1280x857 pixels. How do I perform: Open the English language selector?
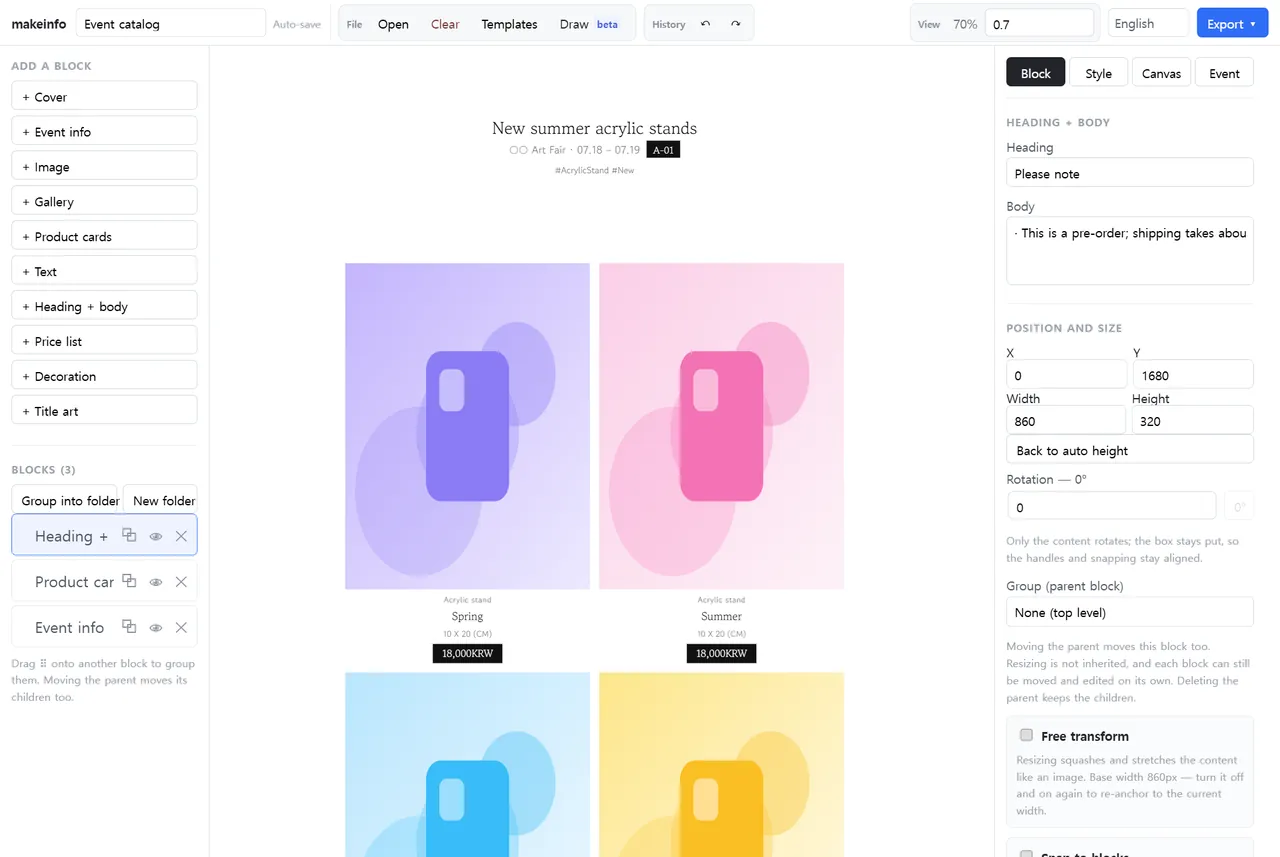1148,24
